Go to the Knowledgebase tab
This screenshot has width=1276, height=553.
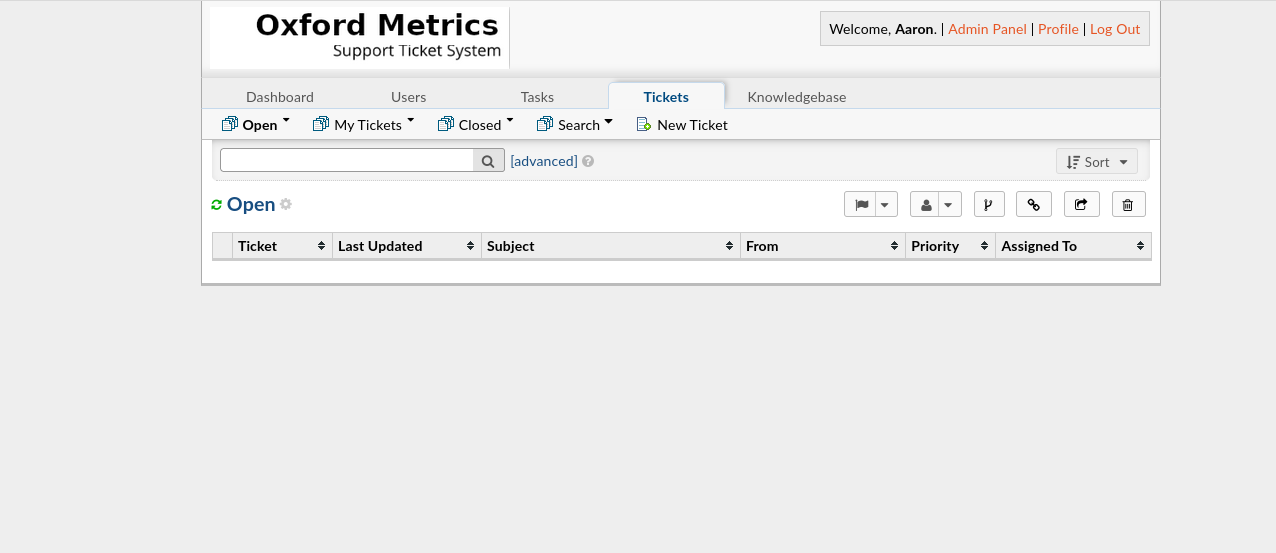[796, 97]
